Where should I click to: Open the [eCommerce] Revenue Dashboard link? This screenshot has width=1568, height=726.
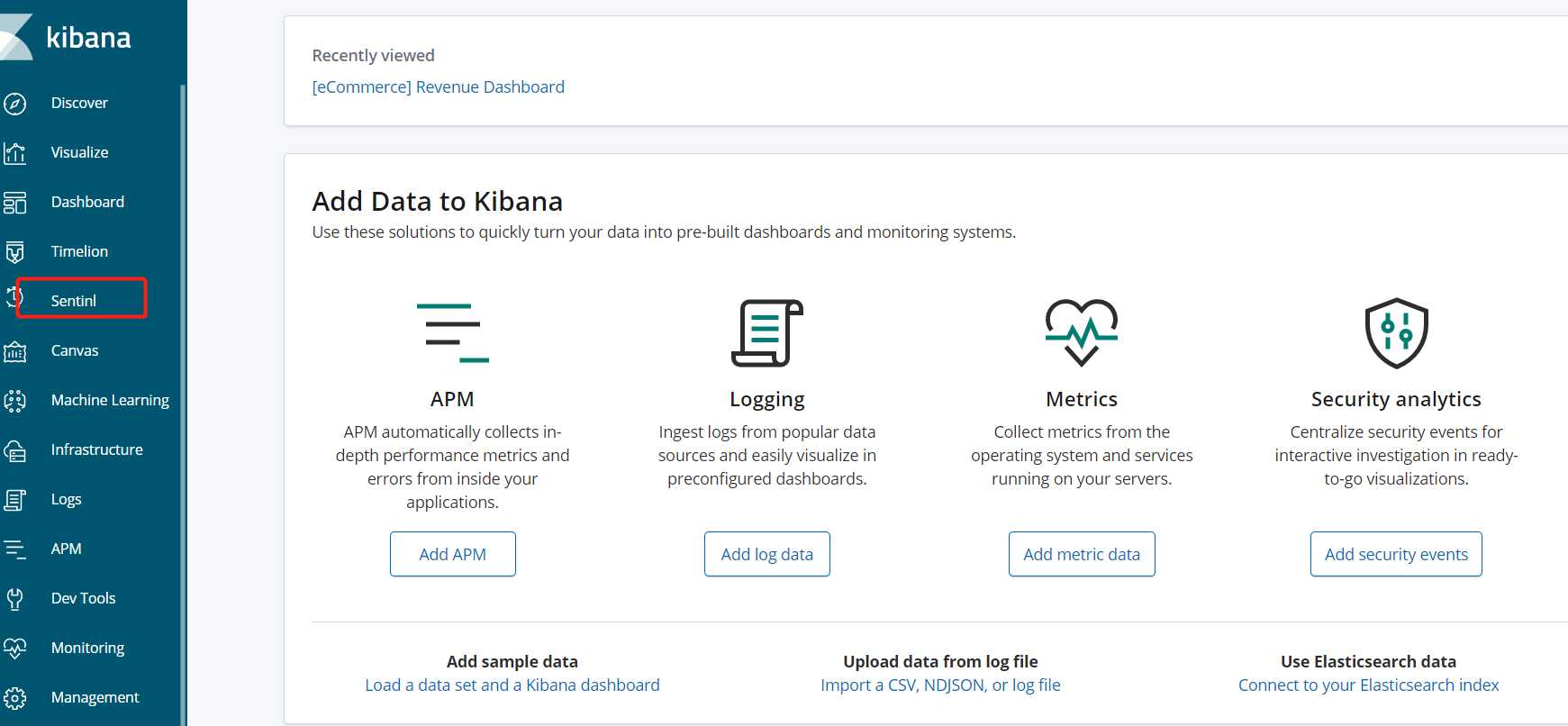(x=438, y=86)
